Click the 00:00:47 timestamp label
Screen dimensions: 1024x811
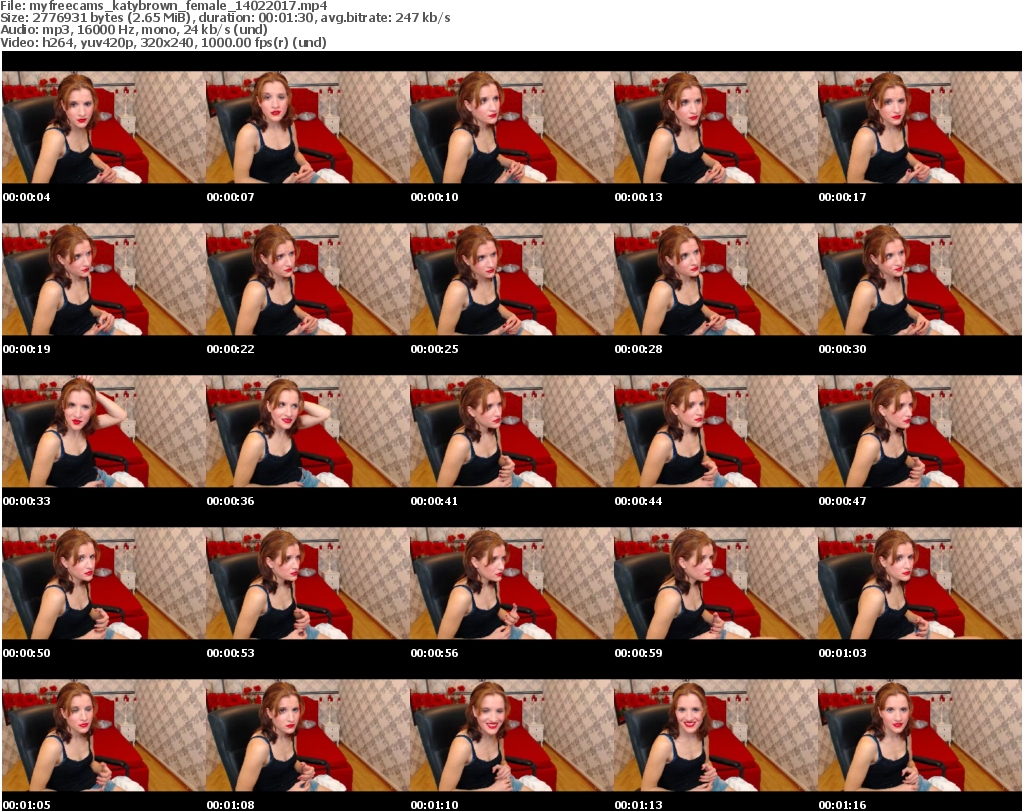click(x=842, y=501)
